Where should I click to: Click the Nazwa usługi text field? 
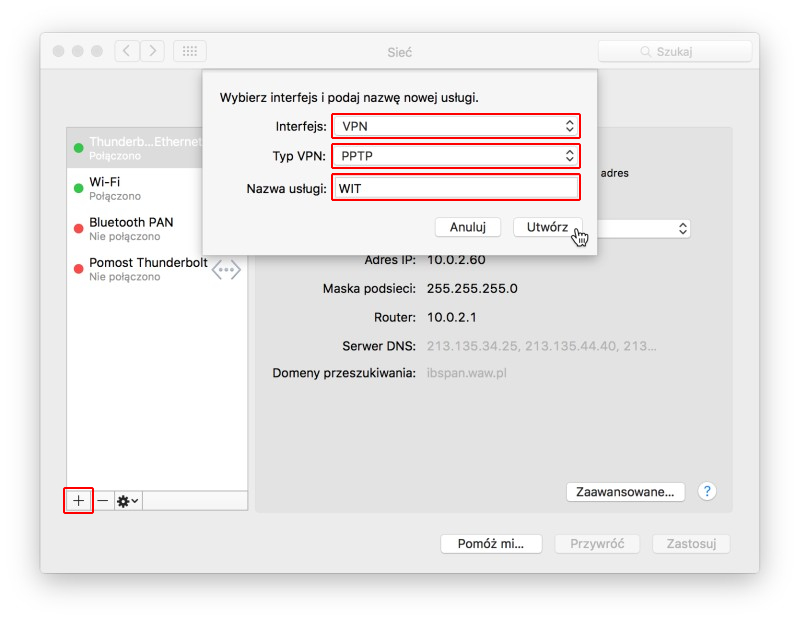click(x=456, y=188)
